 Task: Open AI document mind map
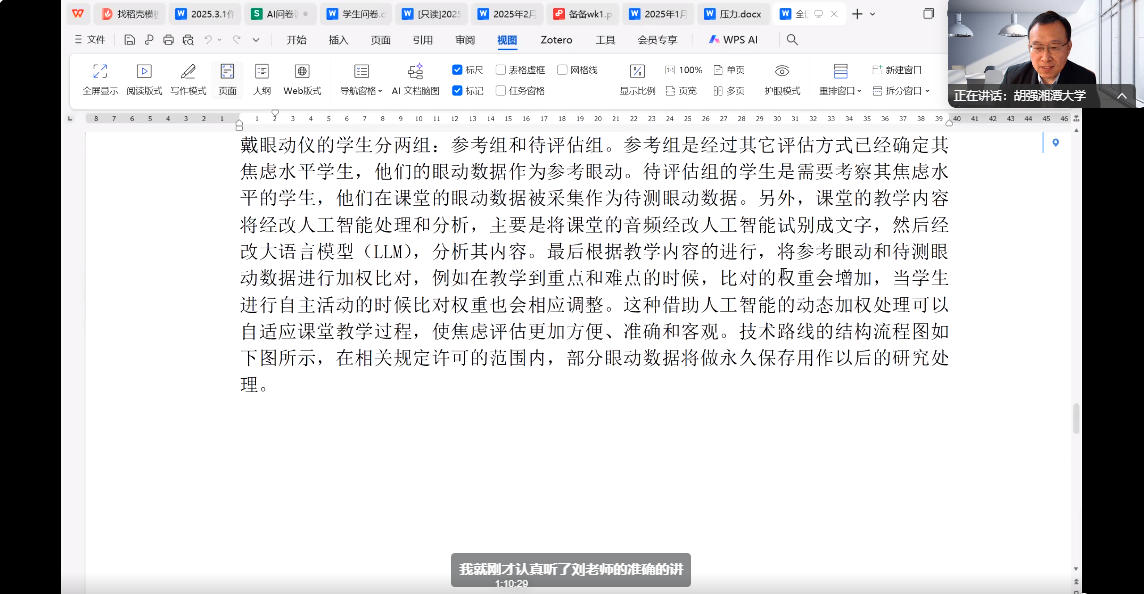pos(415,78)
